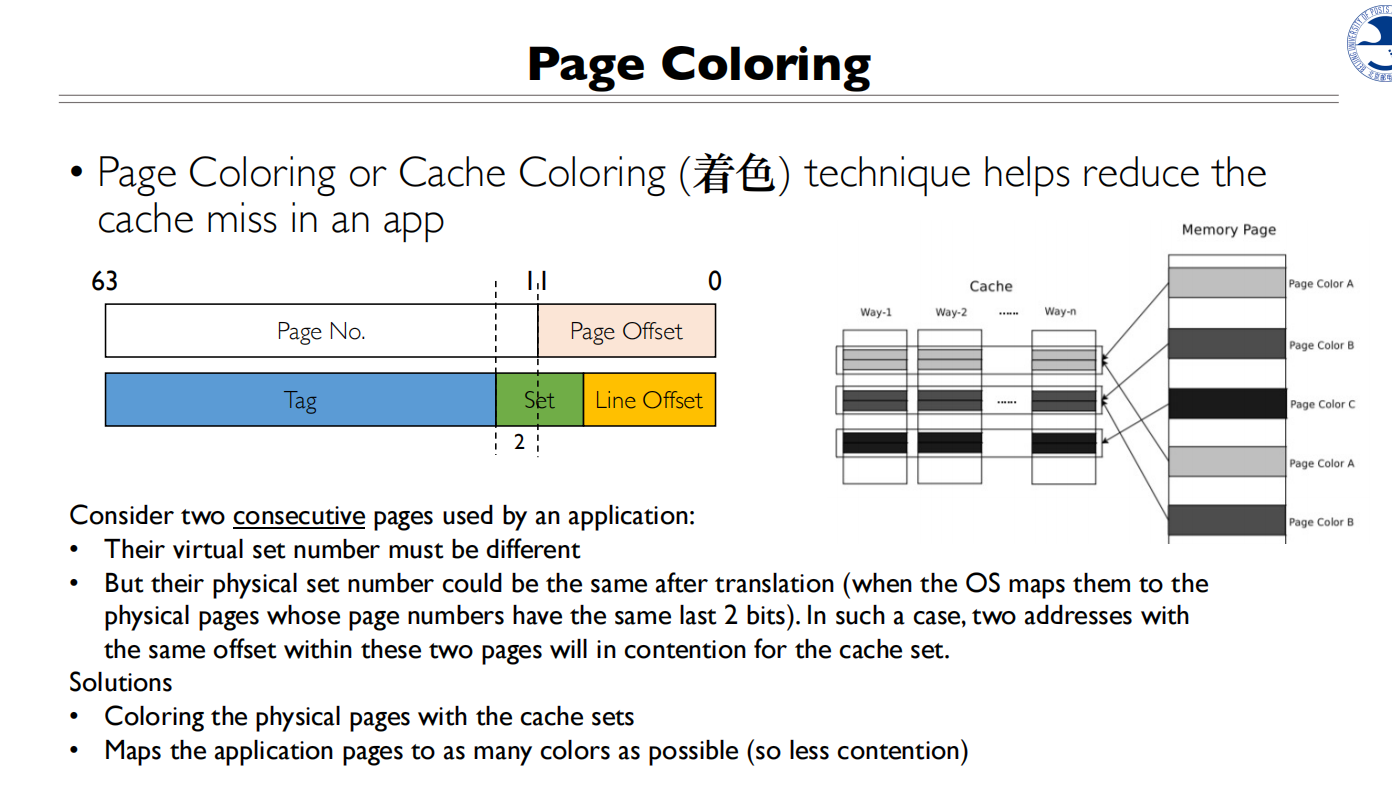Click the "Page Coloring" slide title
The height and width of the screenshot is (796, 1392).
[699, 64]
